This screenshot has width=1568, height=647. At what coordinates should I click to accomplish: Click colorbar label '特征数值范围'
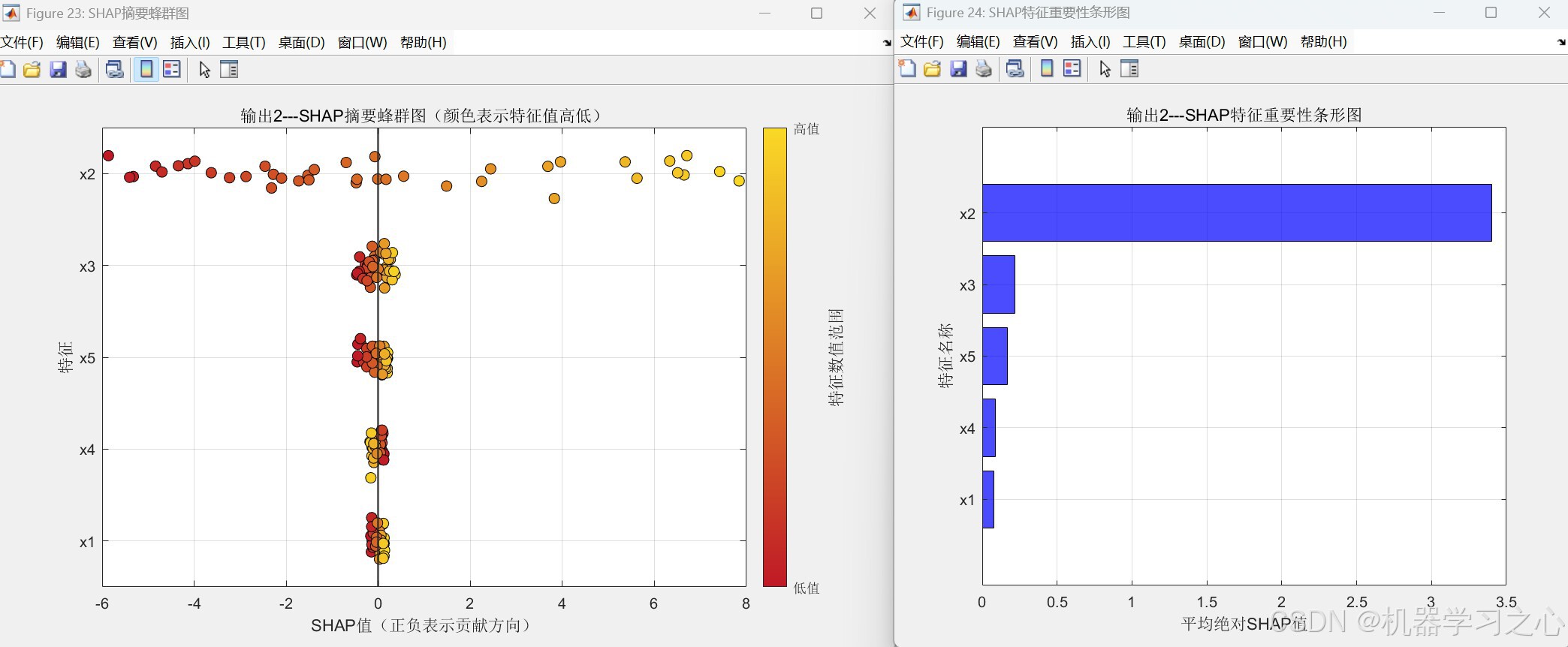pyautogui.click(x=836, y=357)
